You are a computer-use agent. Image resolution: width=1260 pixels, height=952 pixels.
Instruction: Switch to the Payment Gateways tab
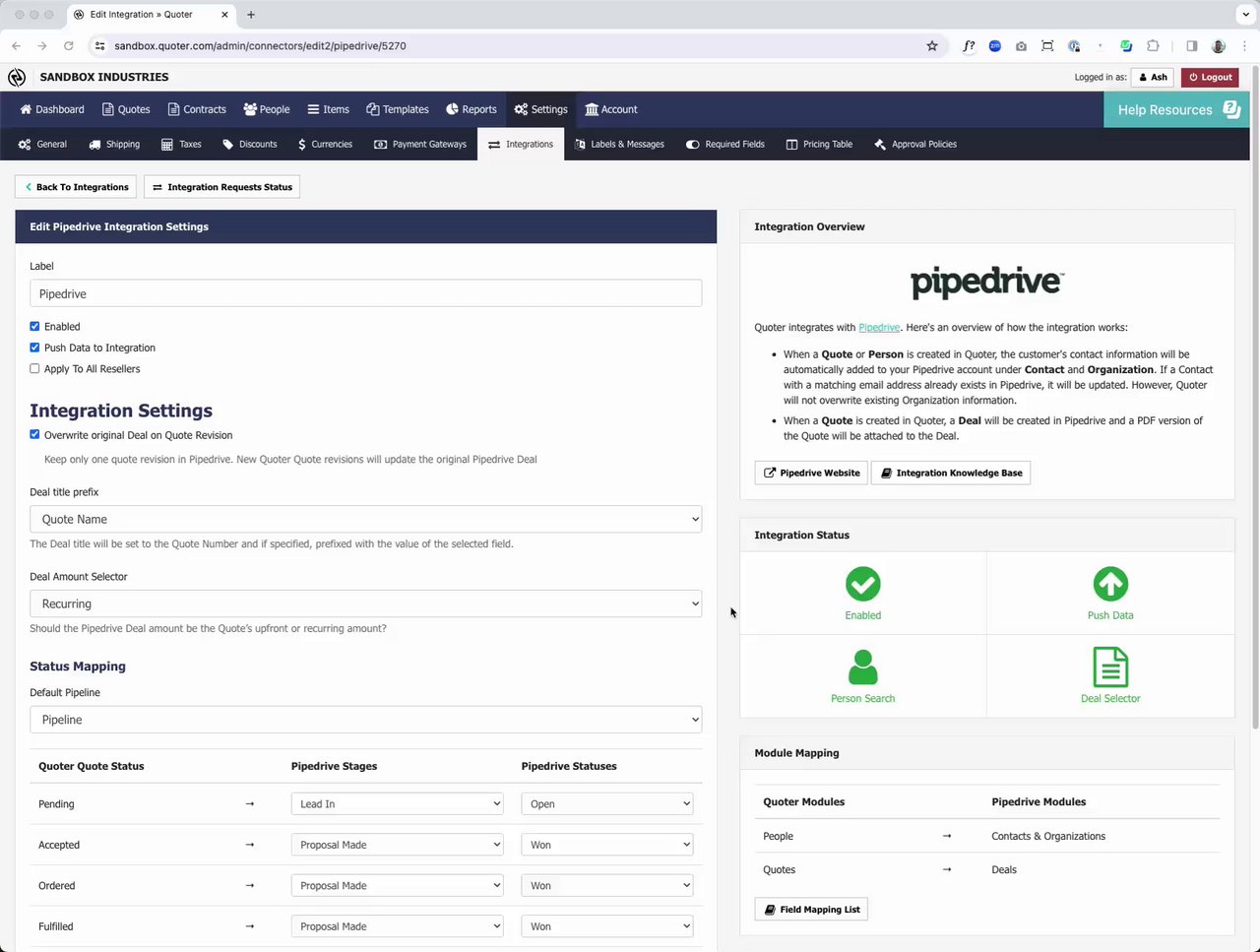pos(420,144)
